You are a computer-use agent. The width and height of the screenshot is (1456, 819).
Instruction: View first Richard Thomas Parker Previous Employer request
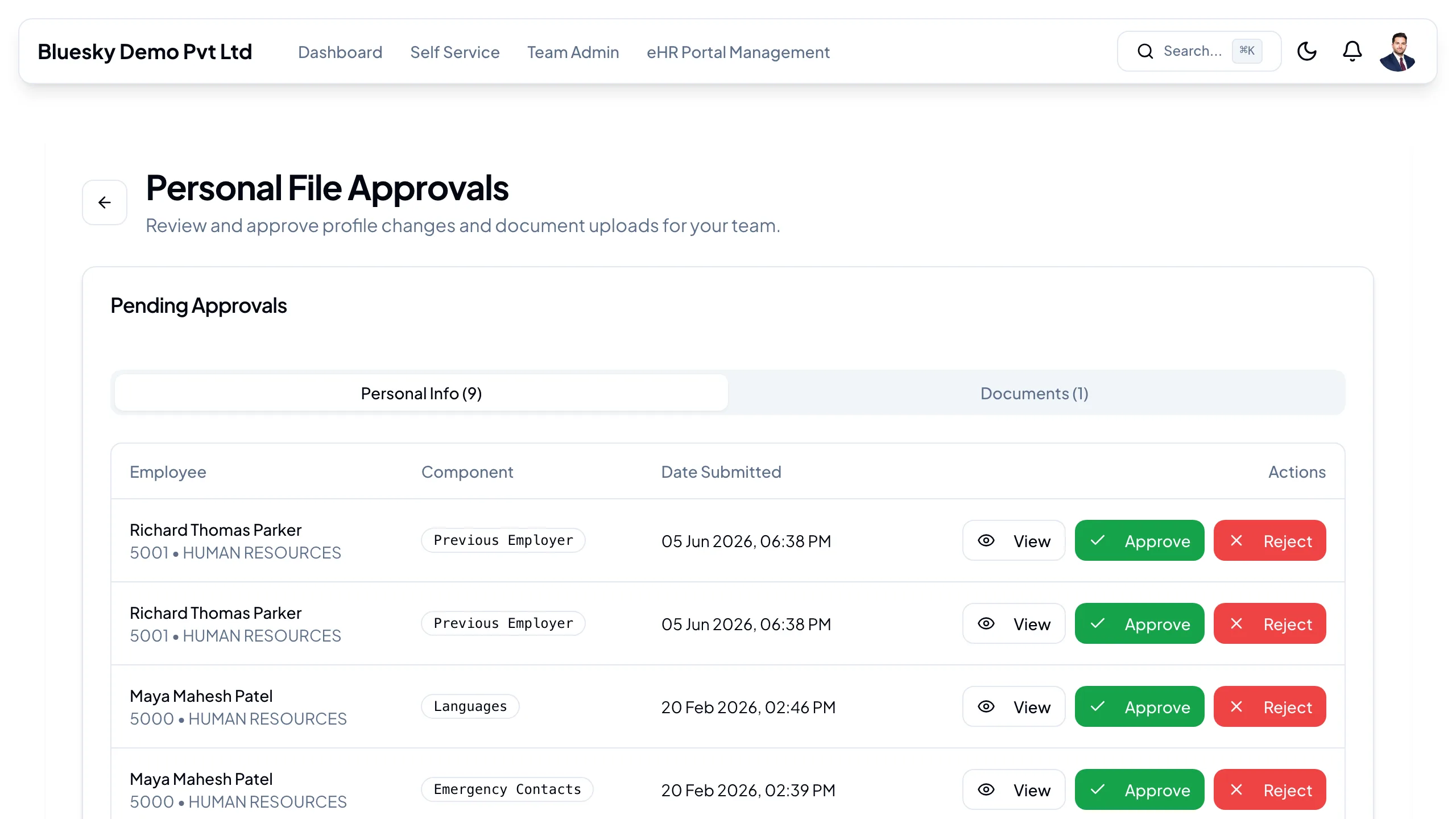pyautogui.click(x=1014, y=540)
